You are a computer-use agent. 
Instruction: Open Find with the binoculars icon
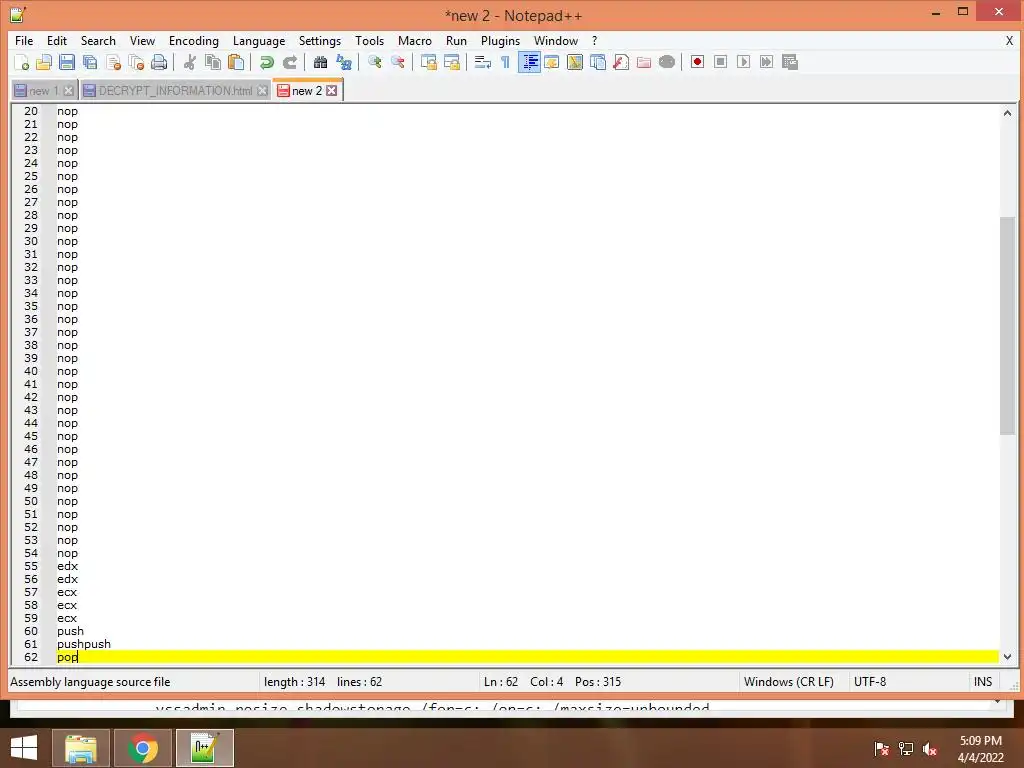point(320,62)
